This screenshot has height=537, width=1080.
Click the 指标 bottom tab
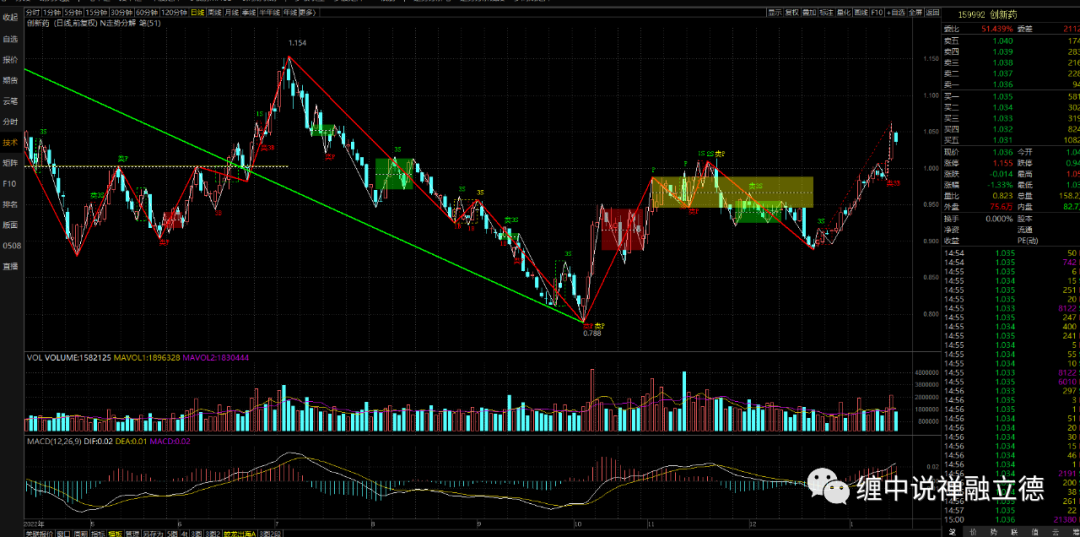[x=98, y=534]
